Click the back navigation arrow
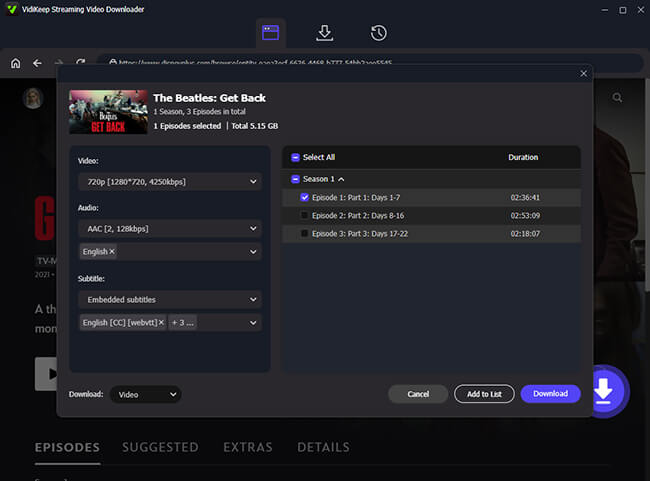Image resolution: width=650 pixels, height=481 pixels. 37,63
